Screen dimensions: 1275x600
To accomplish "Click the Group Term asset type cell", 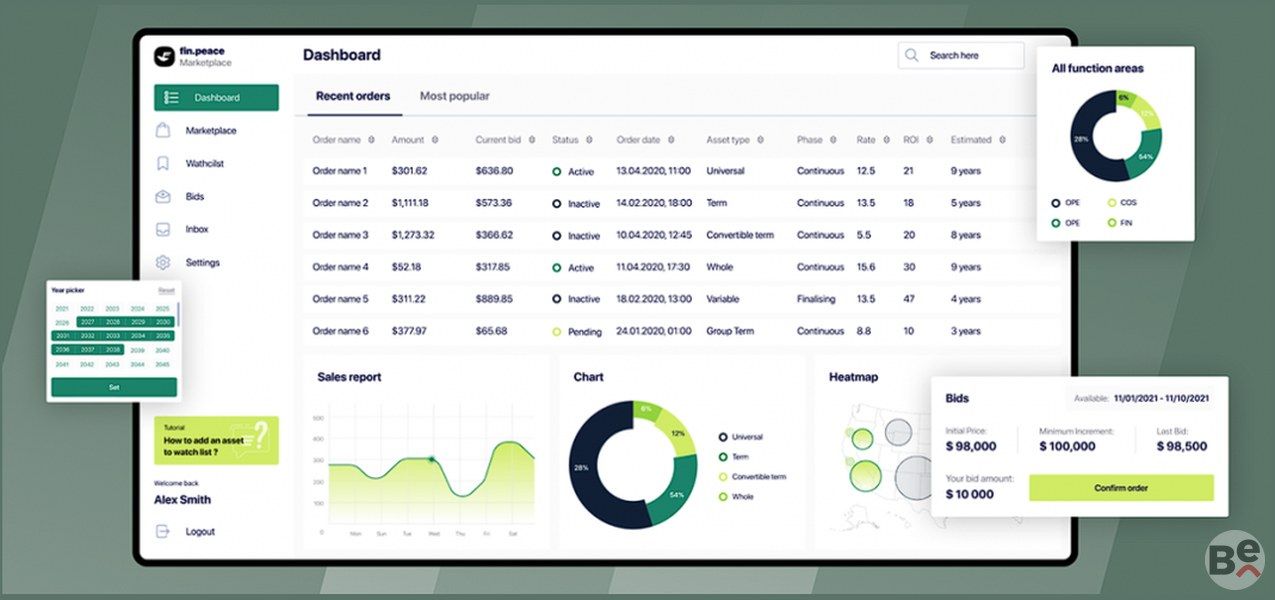I will click(730, 331).
